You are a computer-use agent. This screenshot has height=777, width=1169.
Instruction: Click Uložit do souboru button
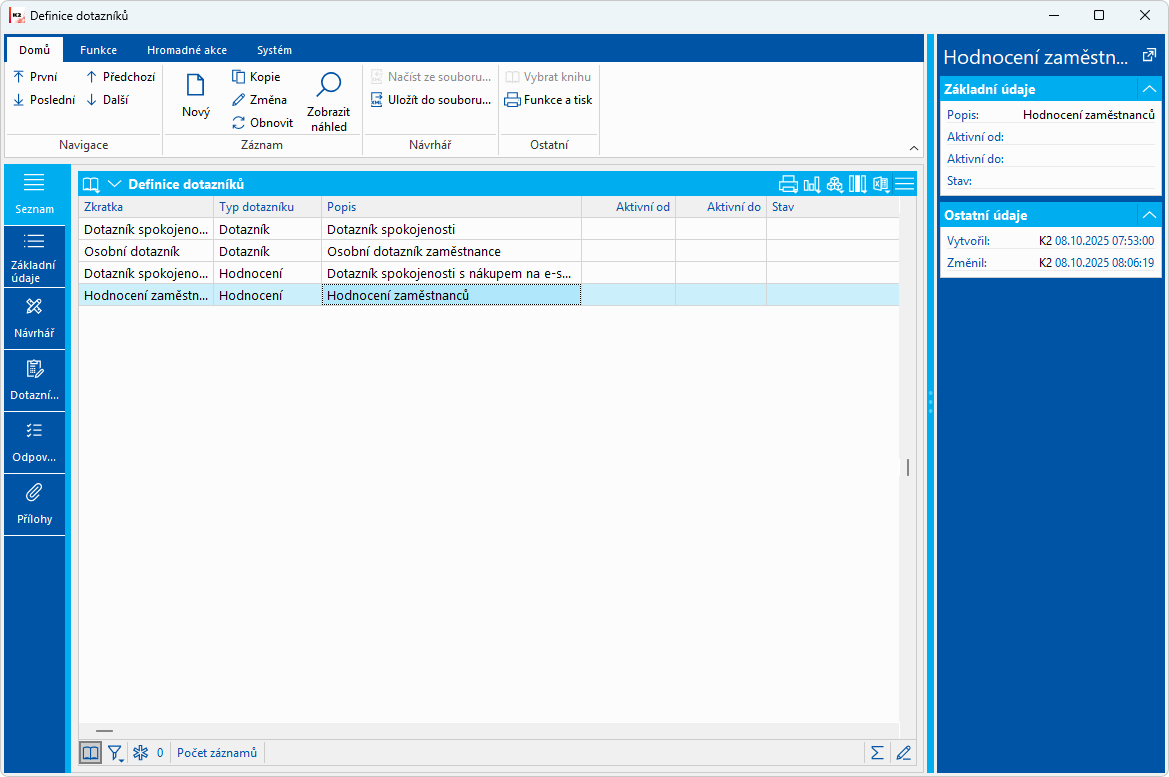(431, 100)
